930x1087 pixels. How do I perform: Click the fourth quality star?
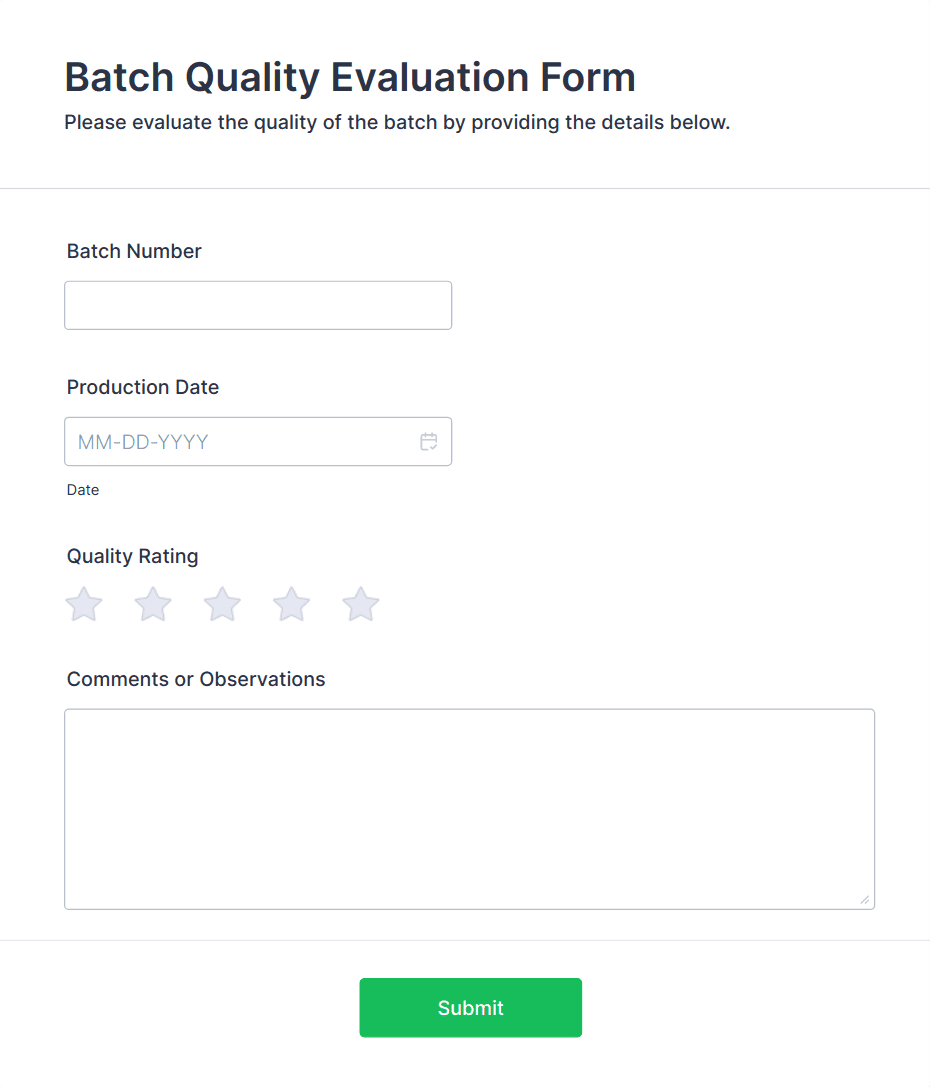tap(290, 604)
